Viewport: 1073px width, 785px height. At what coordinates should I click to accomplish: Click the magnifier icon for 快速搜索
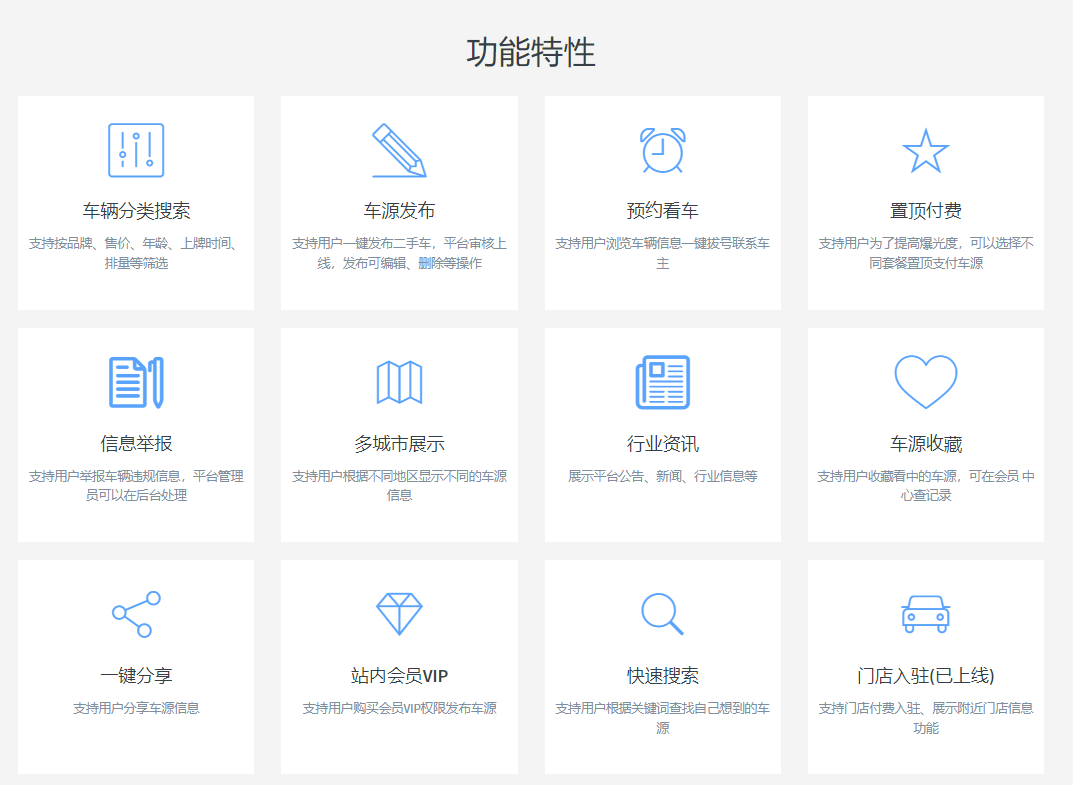(x=662, y=613)
